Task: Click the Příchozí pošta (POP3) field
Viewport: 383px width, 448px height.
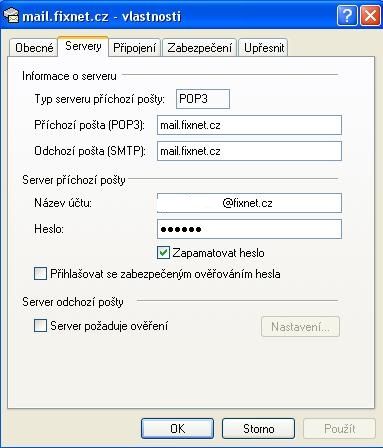Action: coord(249,125)
